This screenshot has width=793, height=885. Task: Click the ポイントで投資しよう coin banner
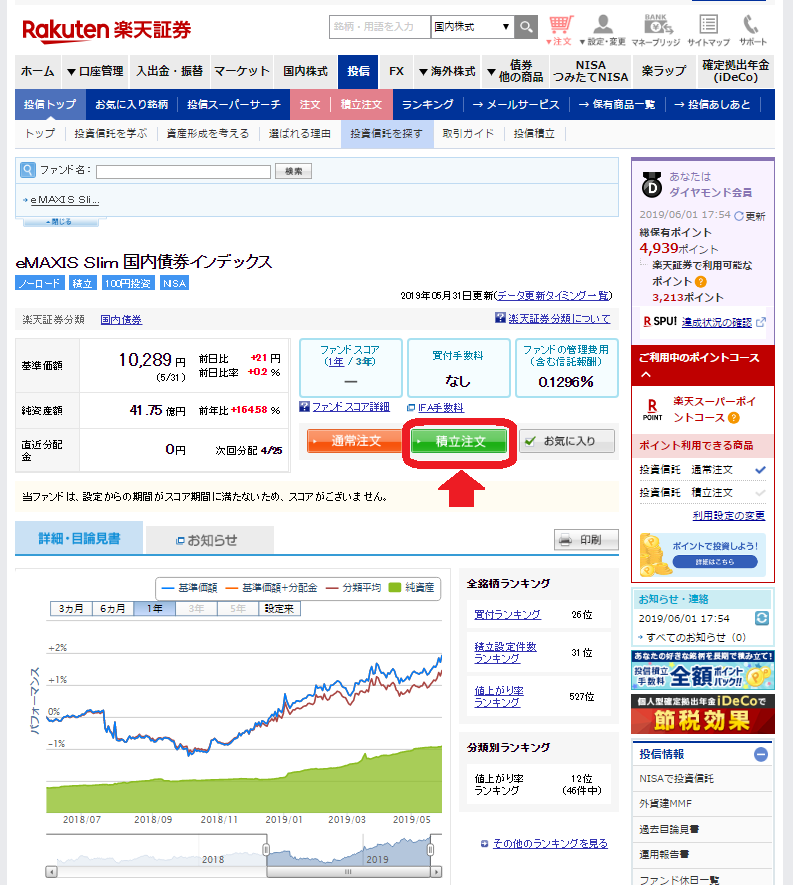pyautogui.click(x=703, y=555)
